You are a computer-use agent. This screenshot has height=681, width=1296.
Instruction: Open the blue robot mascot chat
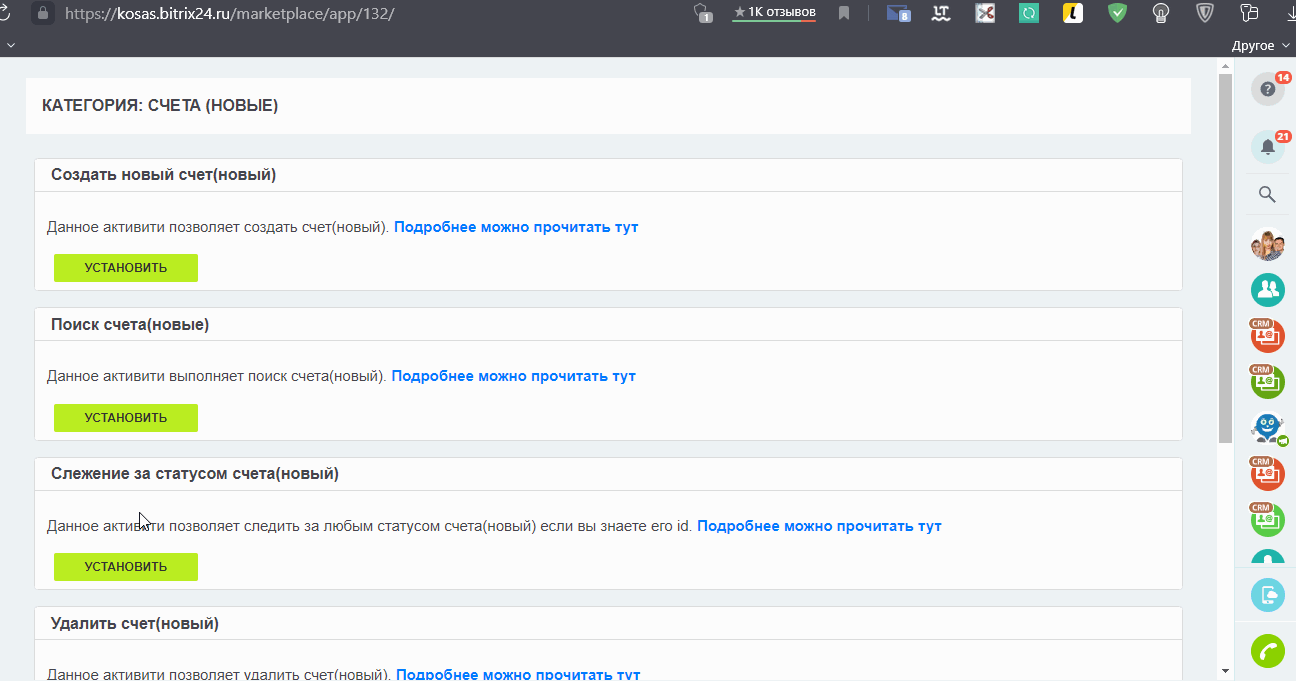[x=1268, y=428]
